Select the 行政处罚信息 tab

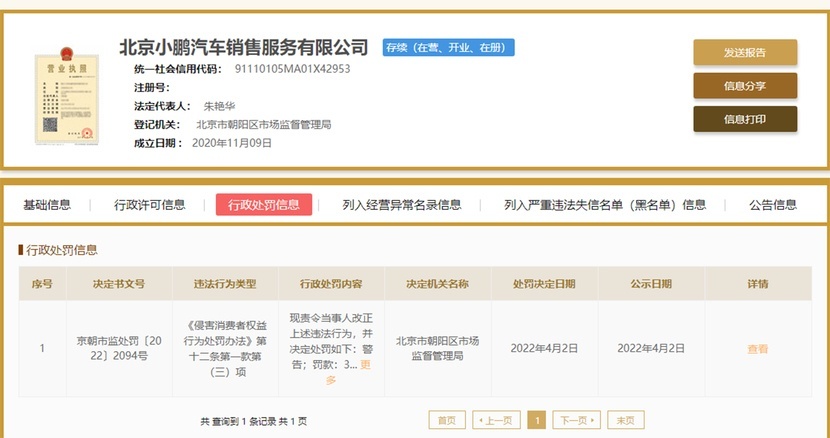(264, 204)
